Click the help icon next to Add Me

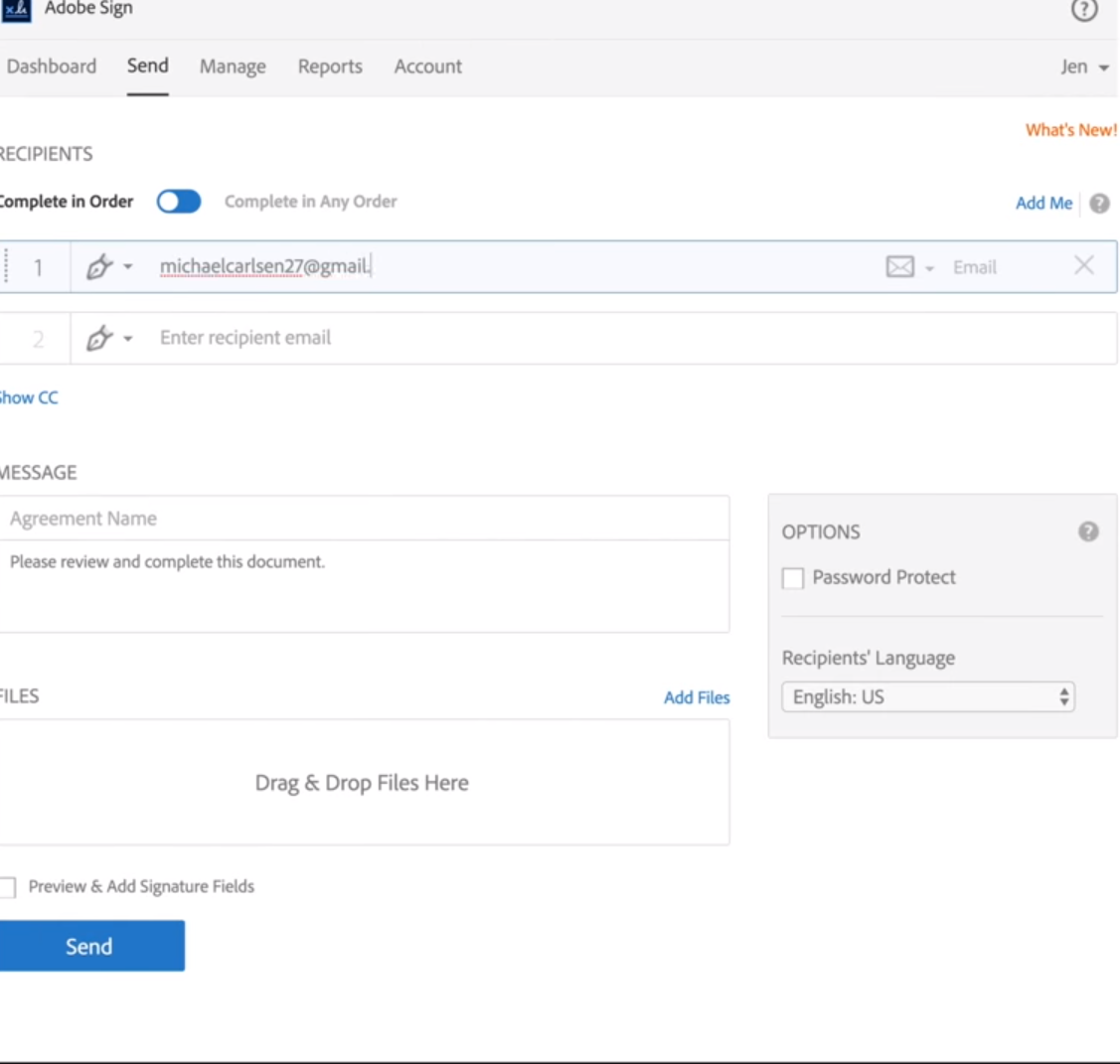(1099, 204)
